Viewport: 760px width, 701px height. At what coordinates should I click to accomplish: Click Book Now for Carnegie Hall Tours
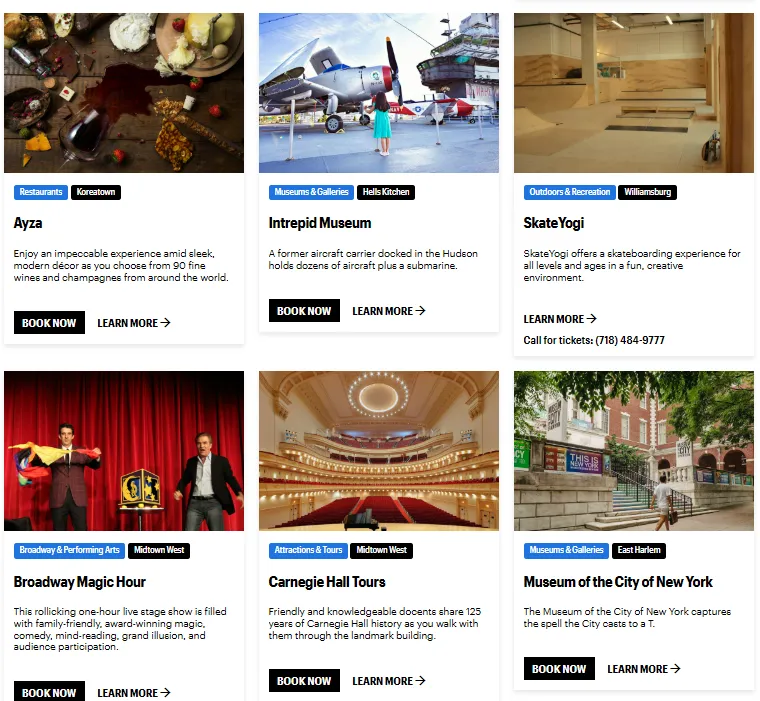[304, 681]
